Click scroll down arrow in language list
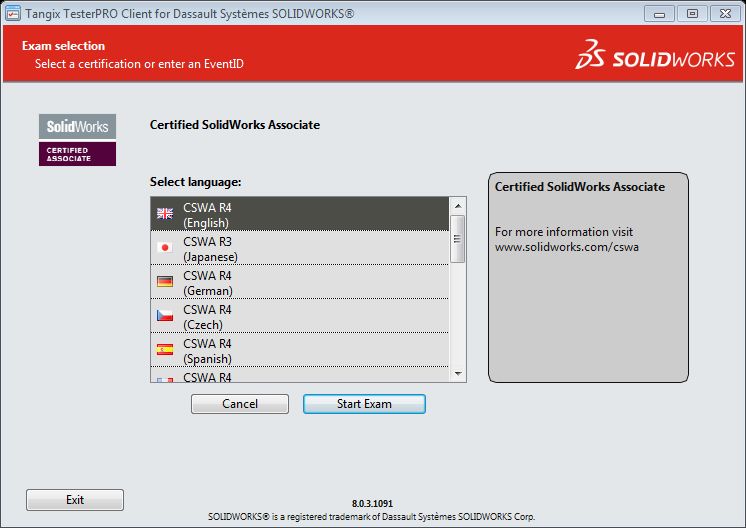 coord(458,373)
